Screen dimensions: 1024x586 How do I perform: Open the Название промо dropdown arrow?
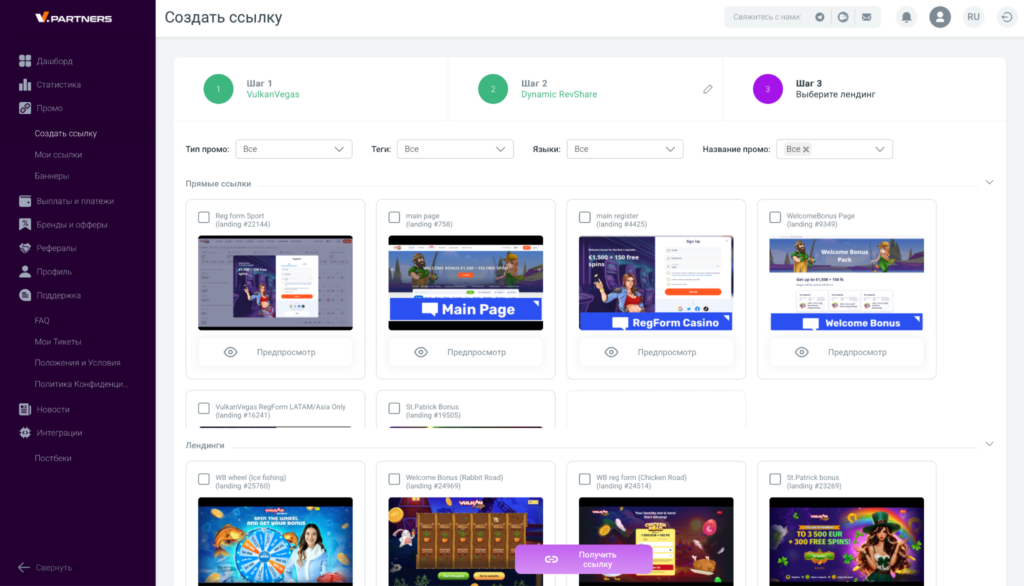point(880,149)
